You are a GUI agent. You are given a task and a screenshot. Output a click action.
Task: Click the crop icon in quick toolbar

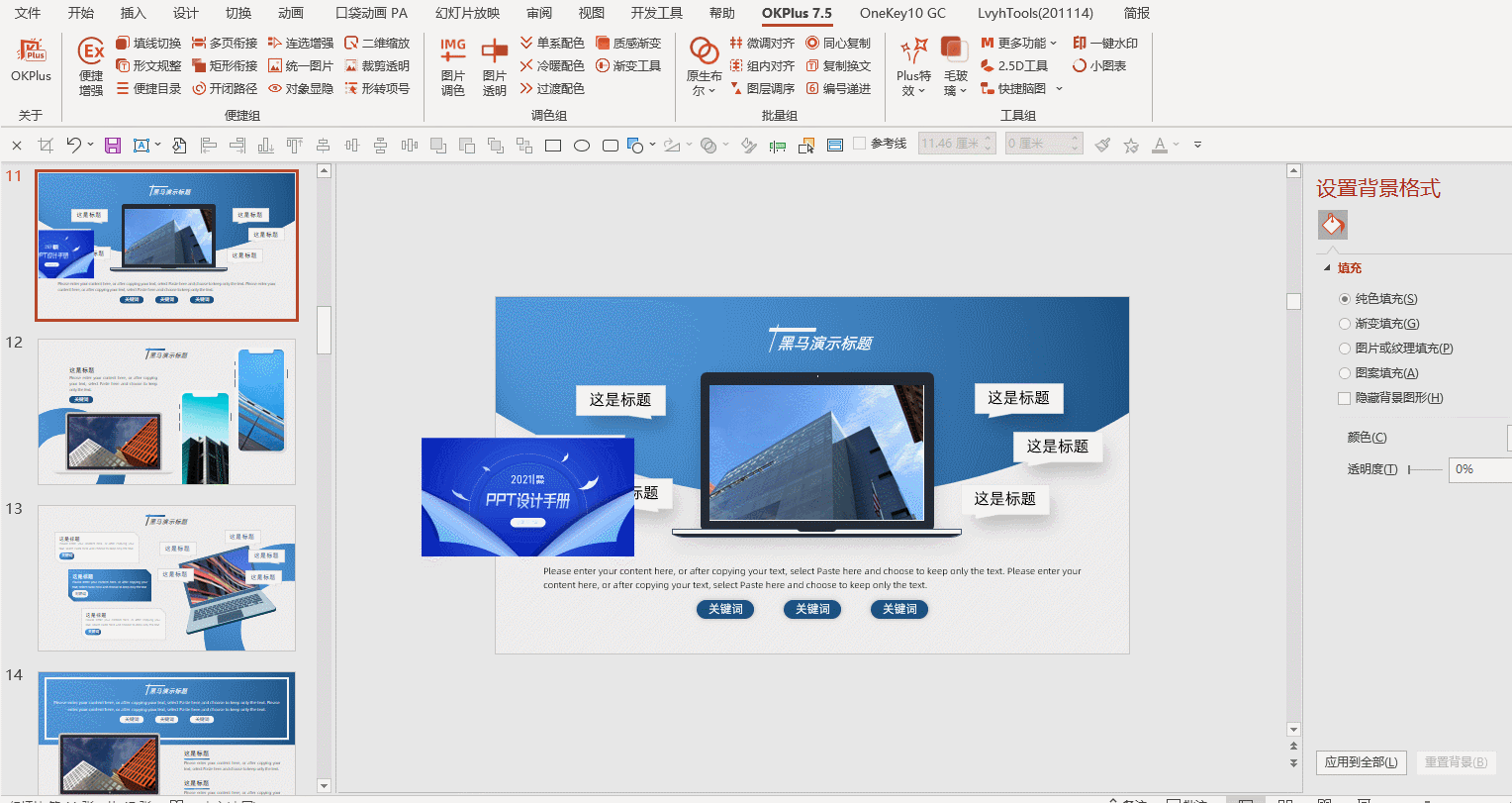pyautogui.click(x=46, y=146)
